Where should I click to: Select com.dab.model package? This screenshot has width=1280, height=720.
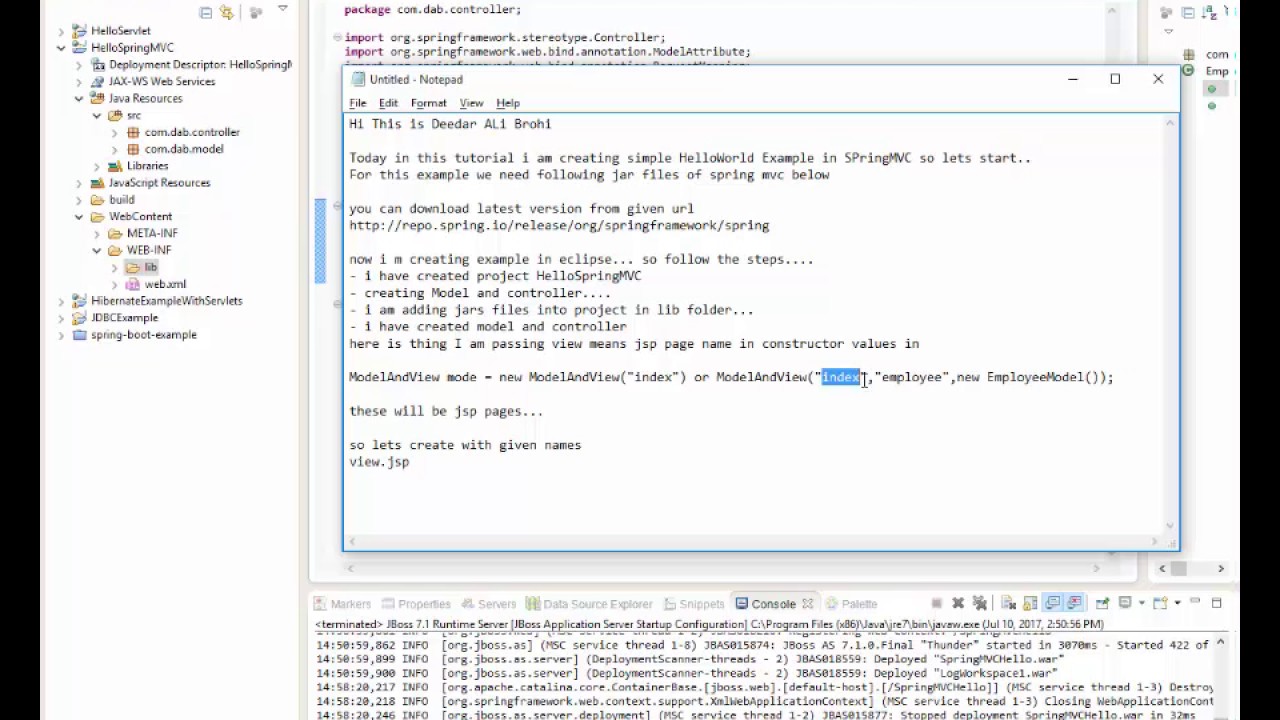pos(184,149)
